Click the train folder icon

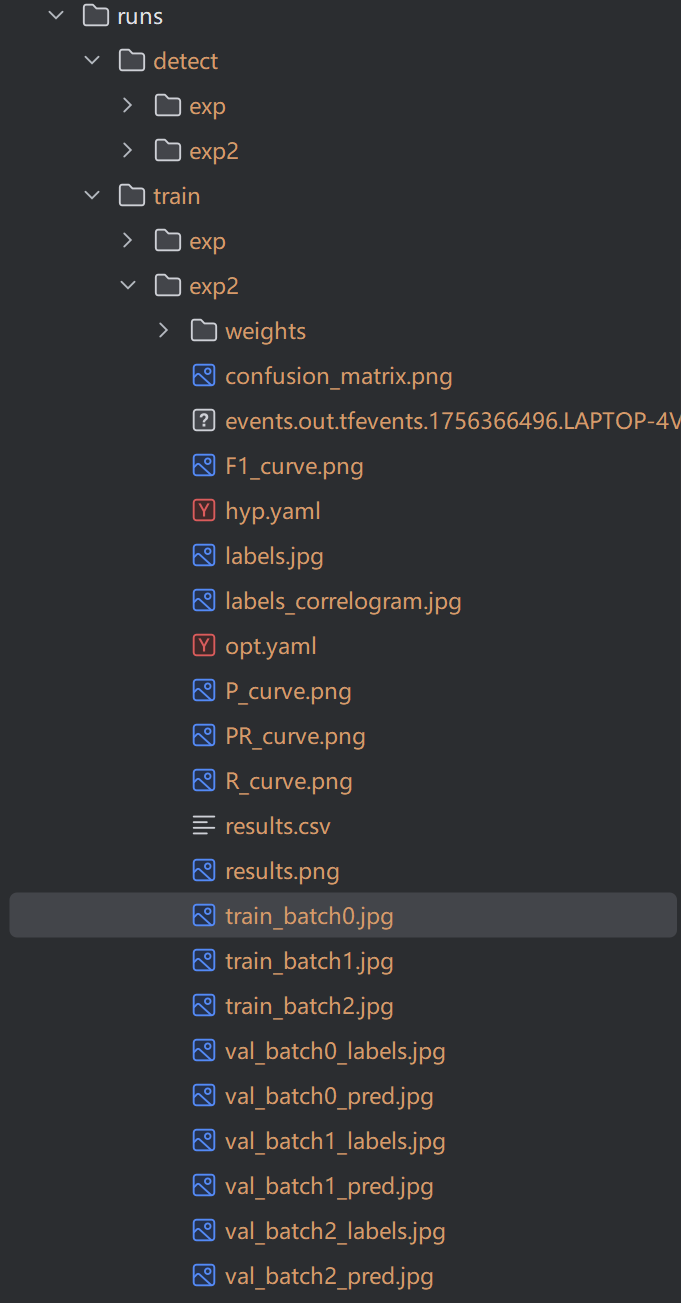pyautogui.click(x=132, y=196)
